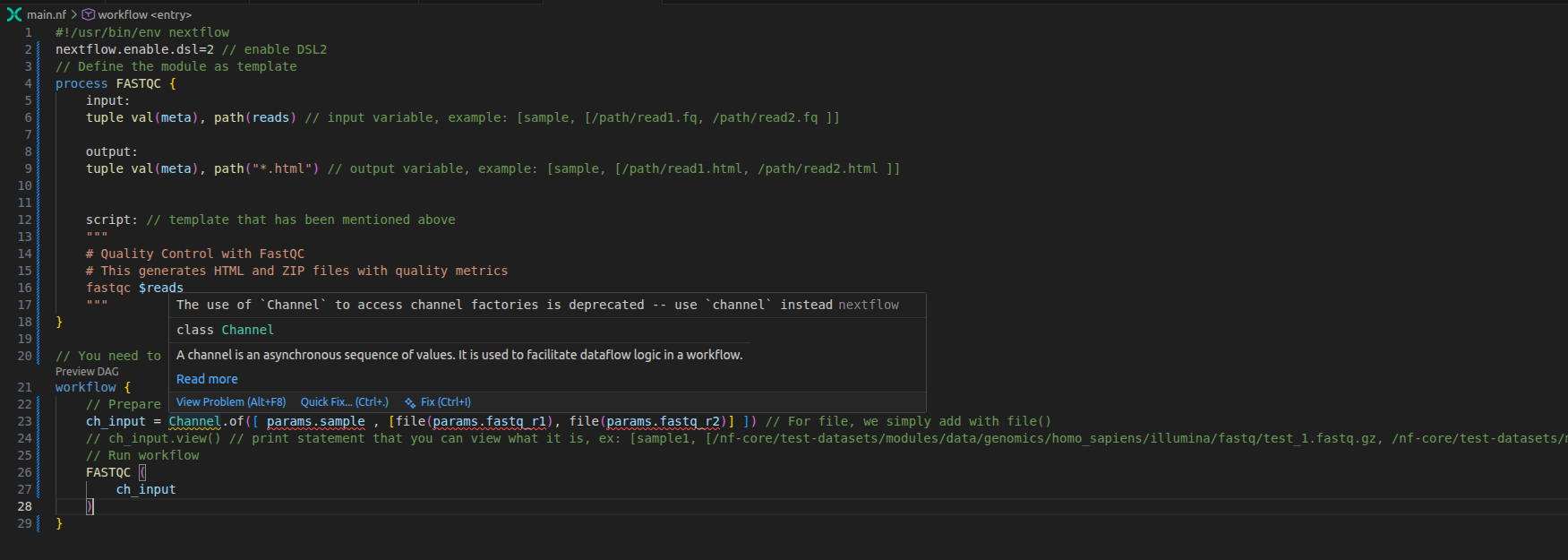Click the 'Preview DAG' code lens
1568x560 pixels.
(x=87, y=372)
